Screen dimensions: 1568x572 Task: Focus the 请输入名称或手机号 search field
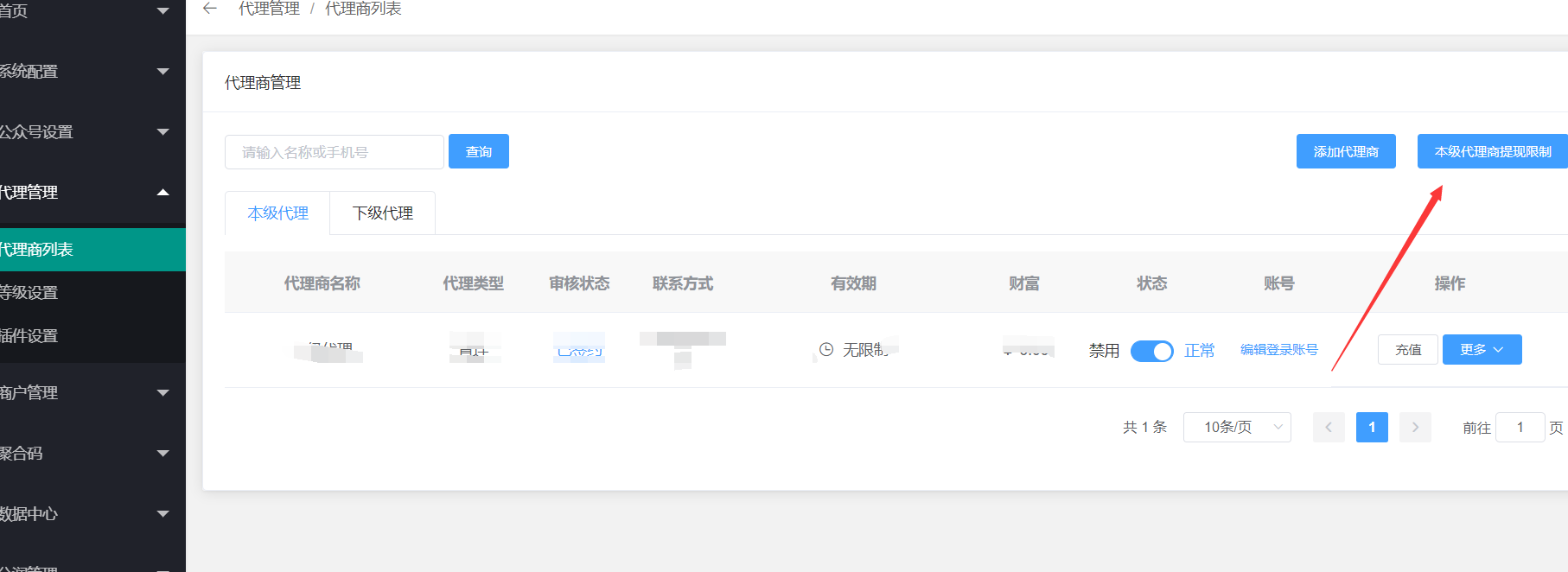tap(335, 152)
